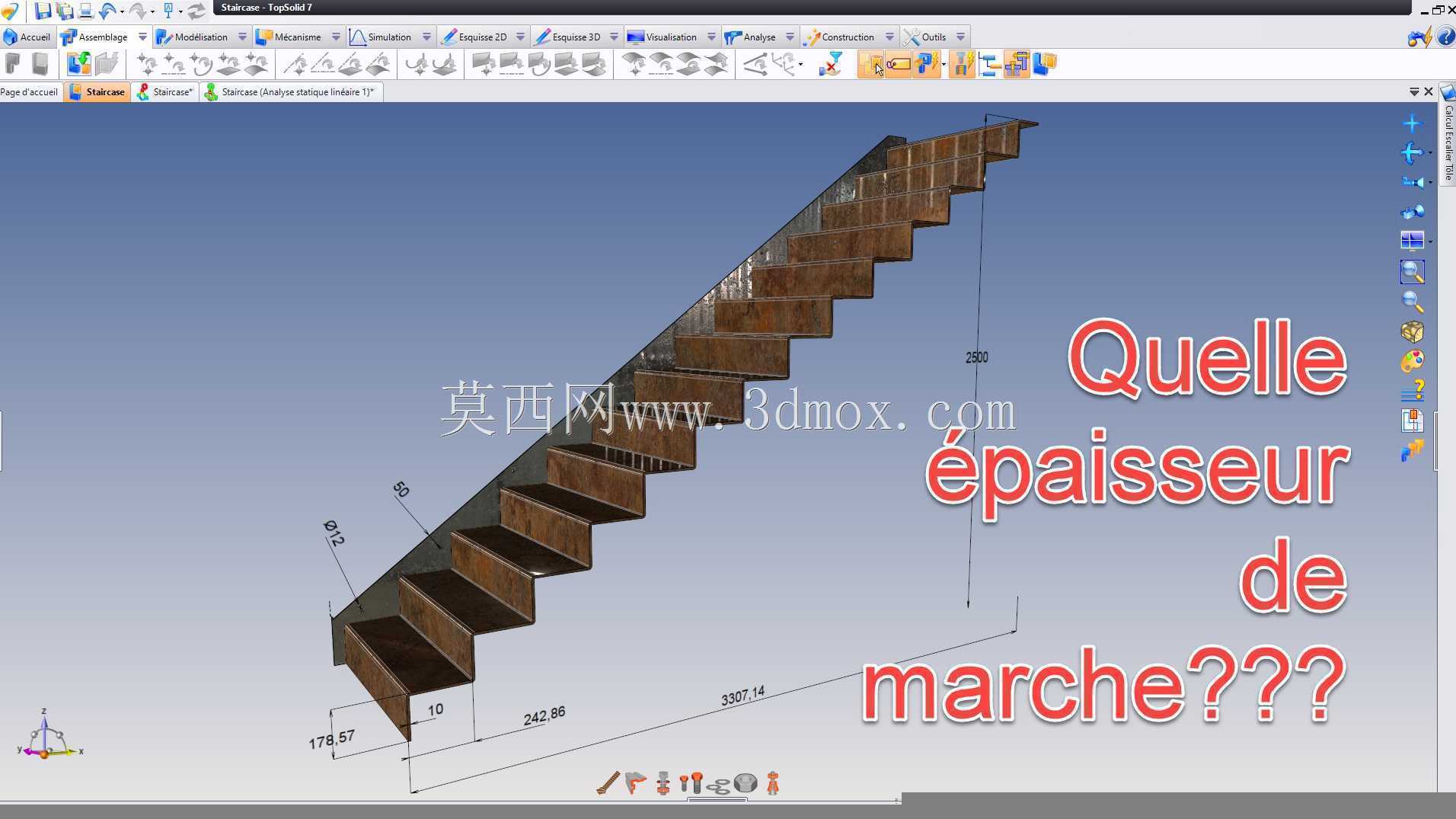Click the two bolts icon in bottom toolbar
This screenshot has height=819, width=1456.
point(691,783)
